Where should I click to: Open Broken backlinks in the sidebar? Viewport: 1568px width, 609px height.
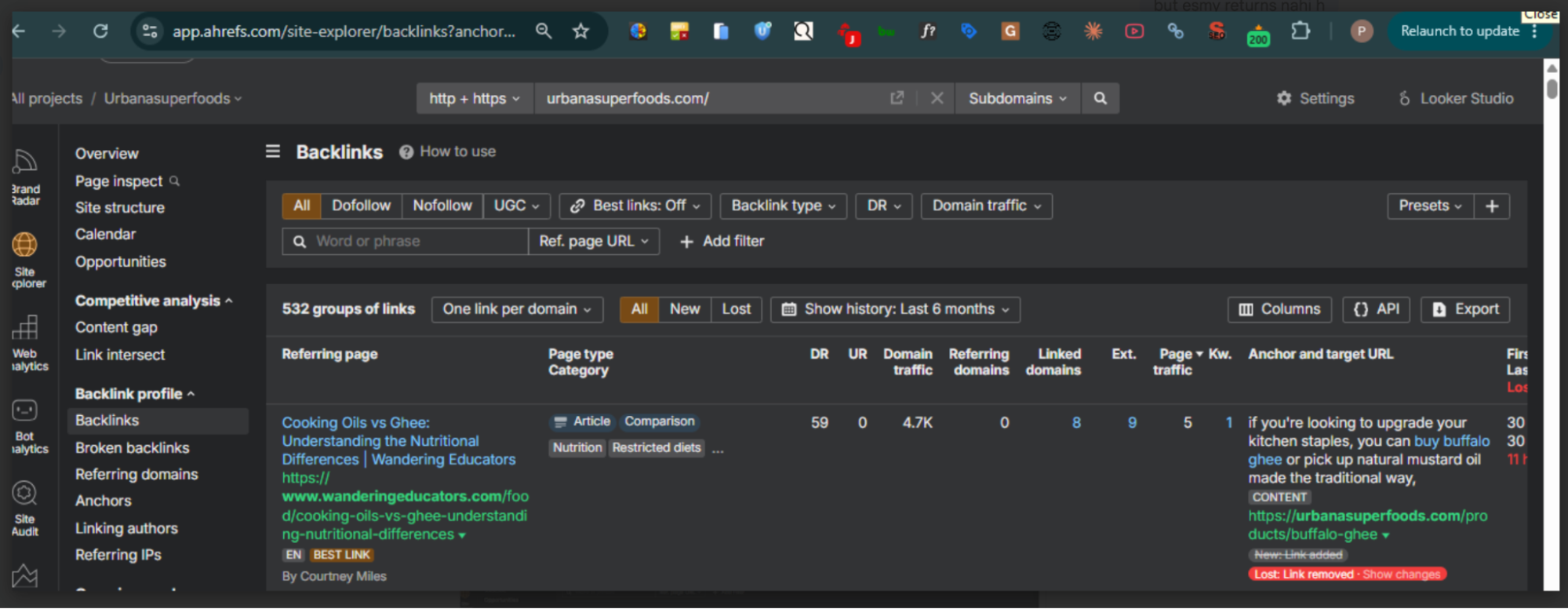[133, 448]
